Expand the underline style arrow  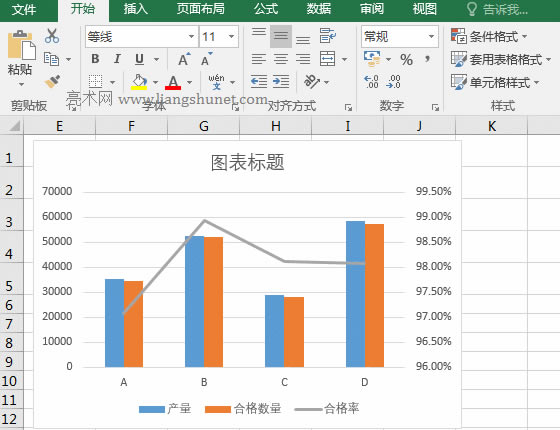[156, 59]
